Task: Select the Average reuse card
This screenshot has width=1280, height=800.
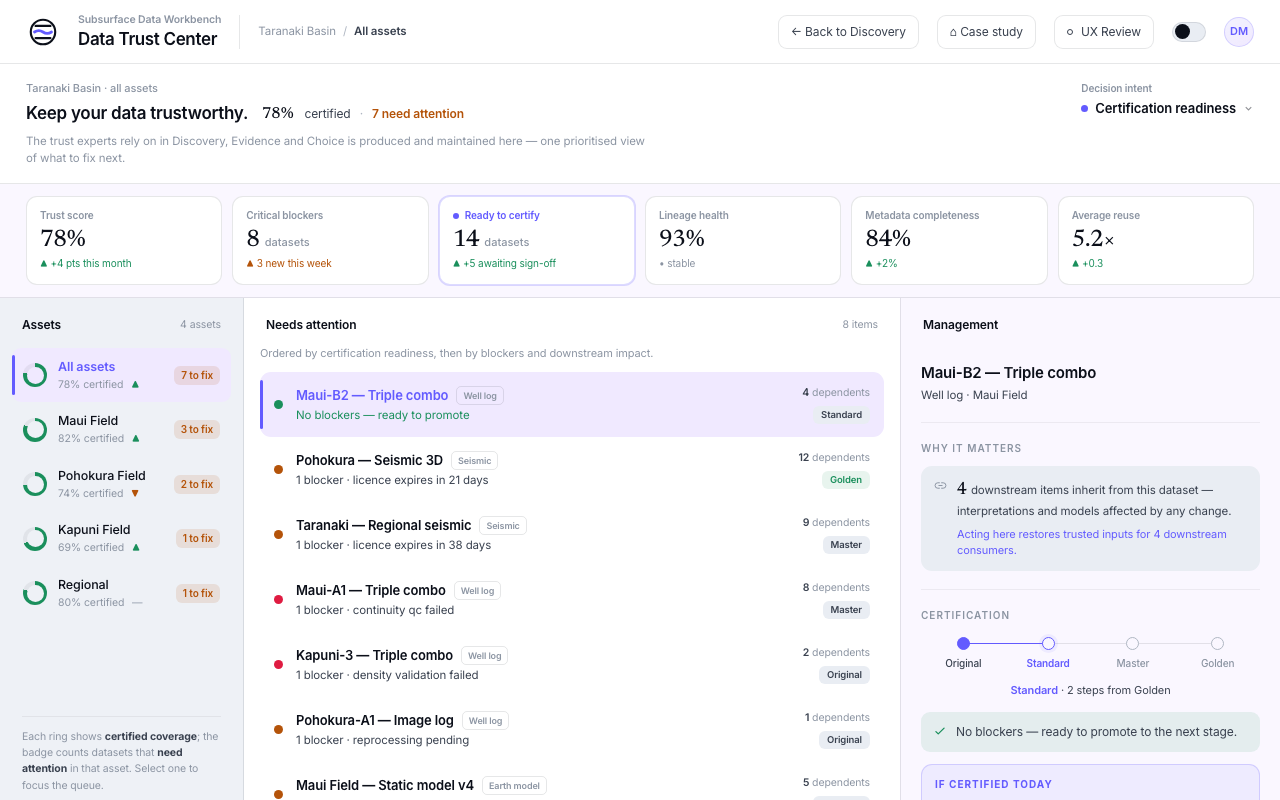Action: (x=1156, y=240)
